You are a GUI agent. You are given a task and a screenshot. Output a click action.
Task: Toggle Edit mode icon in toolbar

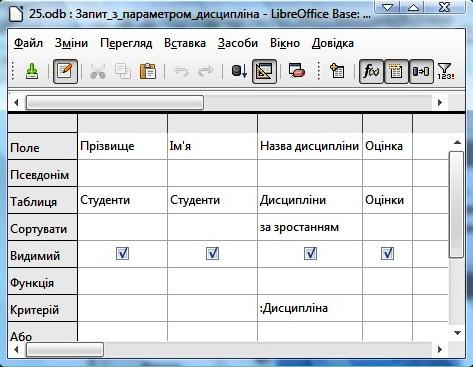(65, 71)
